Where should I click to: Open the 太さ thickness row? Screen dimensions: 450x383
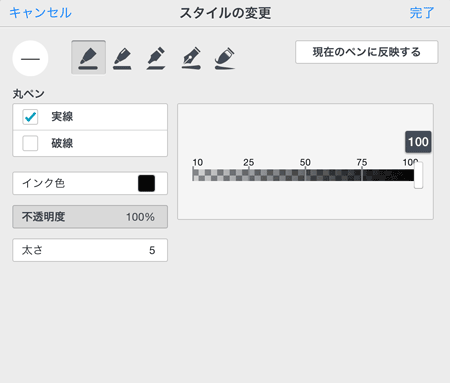pos(90,250)
